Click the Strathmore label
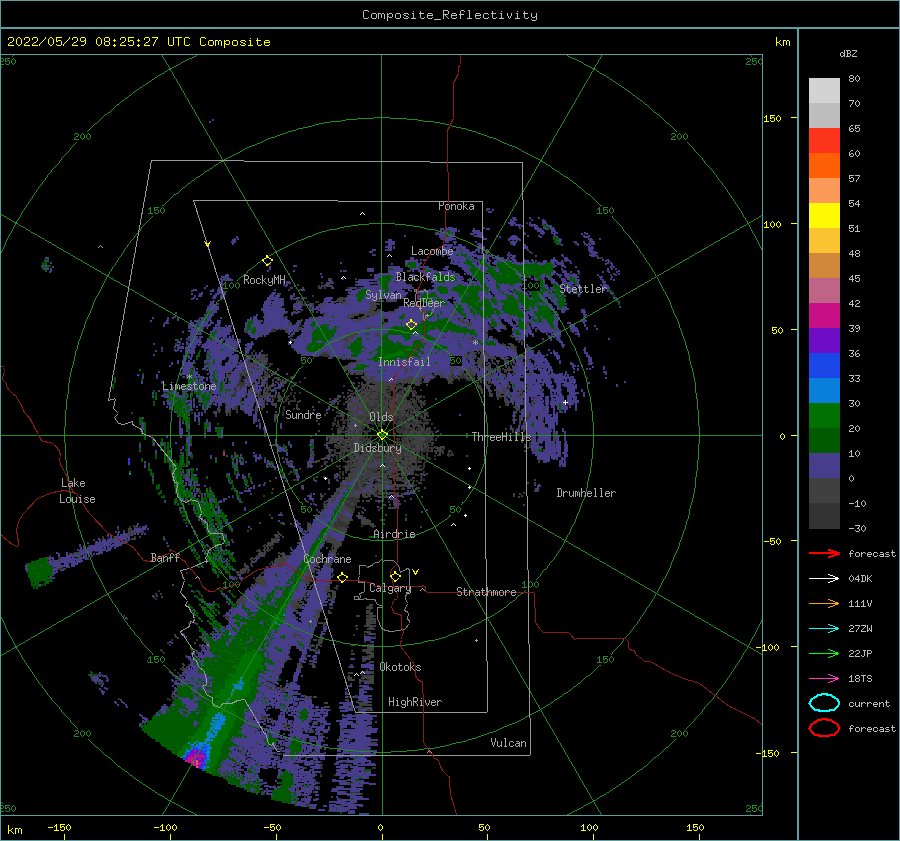The width and height of the screenshot is (900, 841). point(486,592)
